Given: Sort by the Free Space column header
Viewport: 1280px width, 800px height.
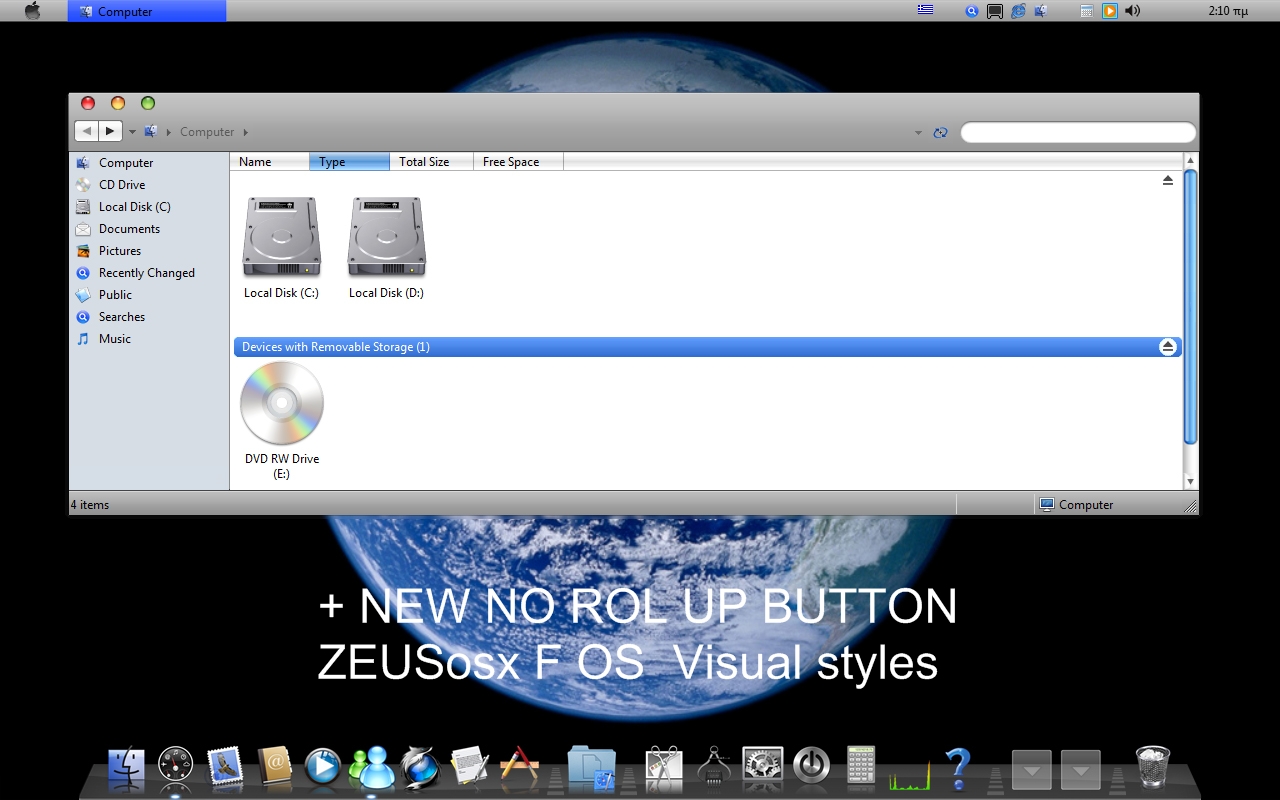Looking at the screenshot, I should (x=518, y=162).
